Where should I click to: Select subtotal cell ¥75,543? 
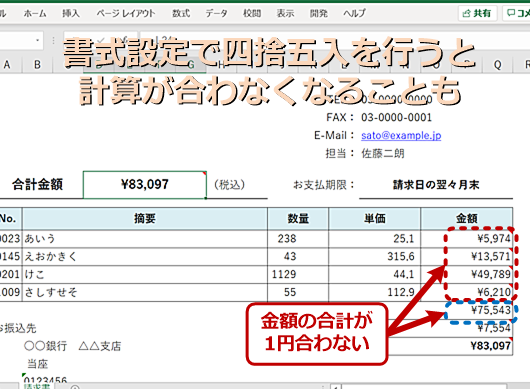pyautogui.click(x=467, y=310)
